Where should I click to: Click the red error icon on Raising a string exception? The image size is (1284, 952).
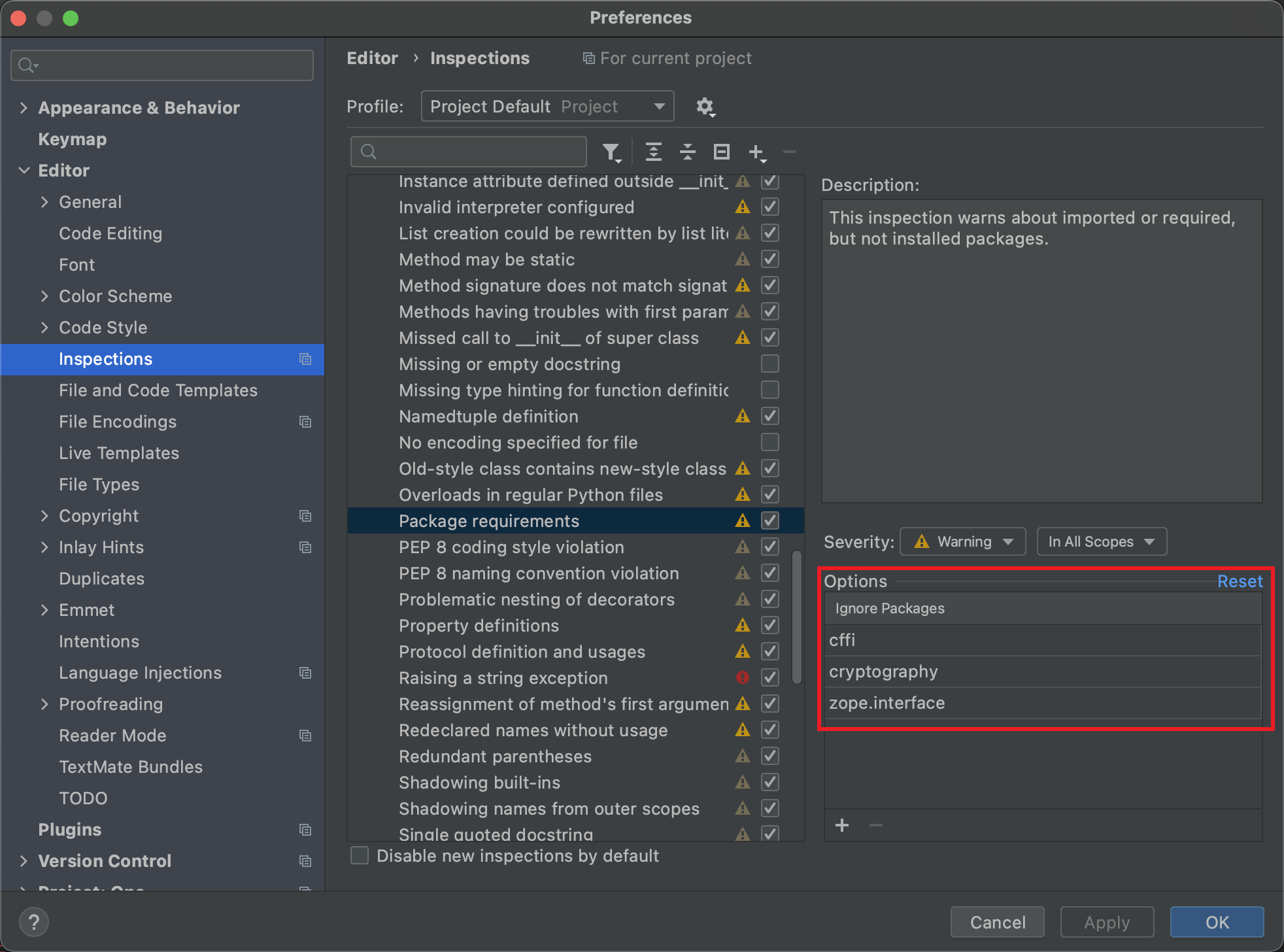743,677
